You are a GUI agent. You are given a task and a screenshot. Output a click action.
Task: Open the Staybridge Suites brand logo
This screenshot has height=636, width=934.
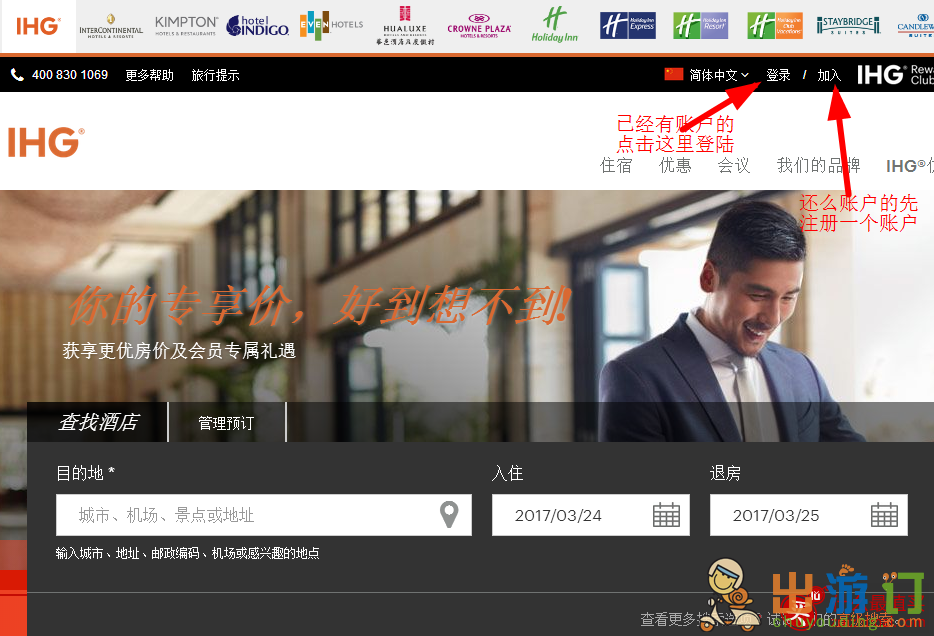tap(848, 26)
